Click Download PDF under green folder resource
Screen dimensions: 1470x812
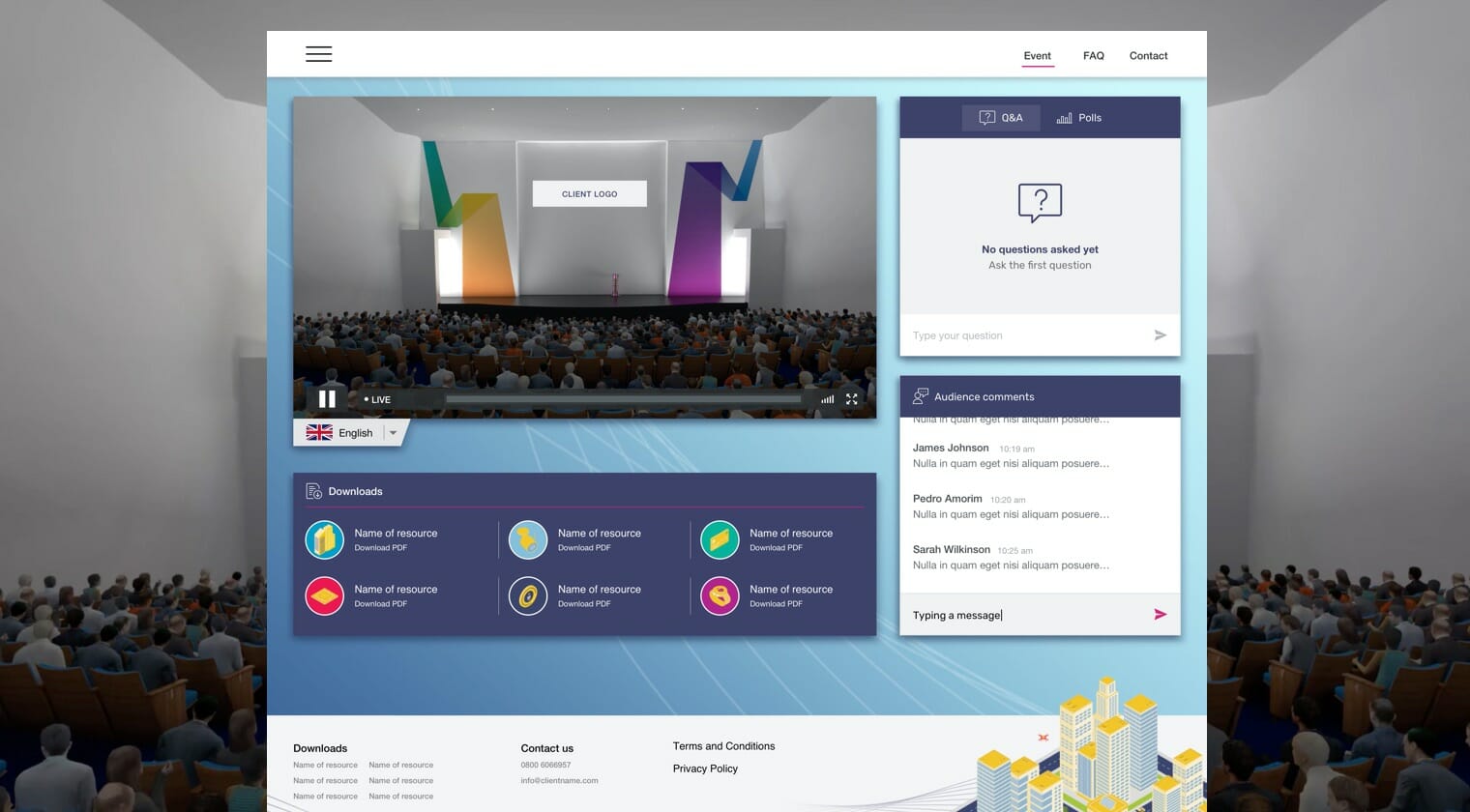tap(776, 548)
